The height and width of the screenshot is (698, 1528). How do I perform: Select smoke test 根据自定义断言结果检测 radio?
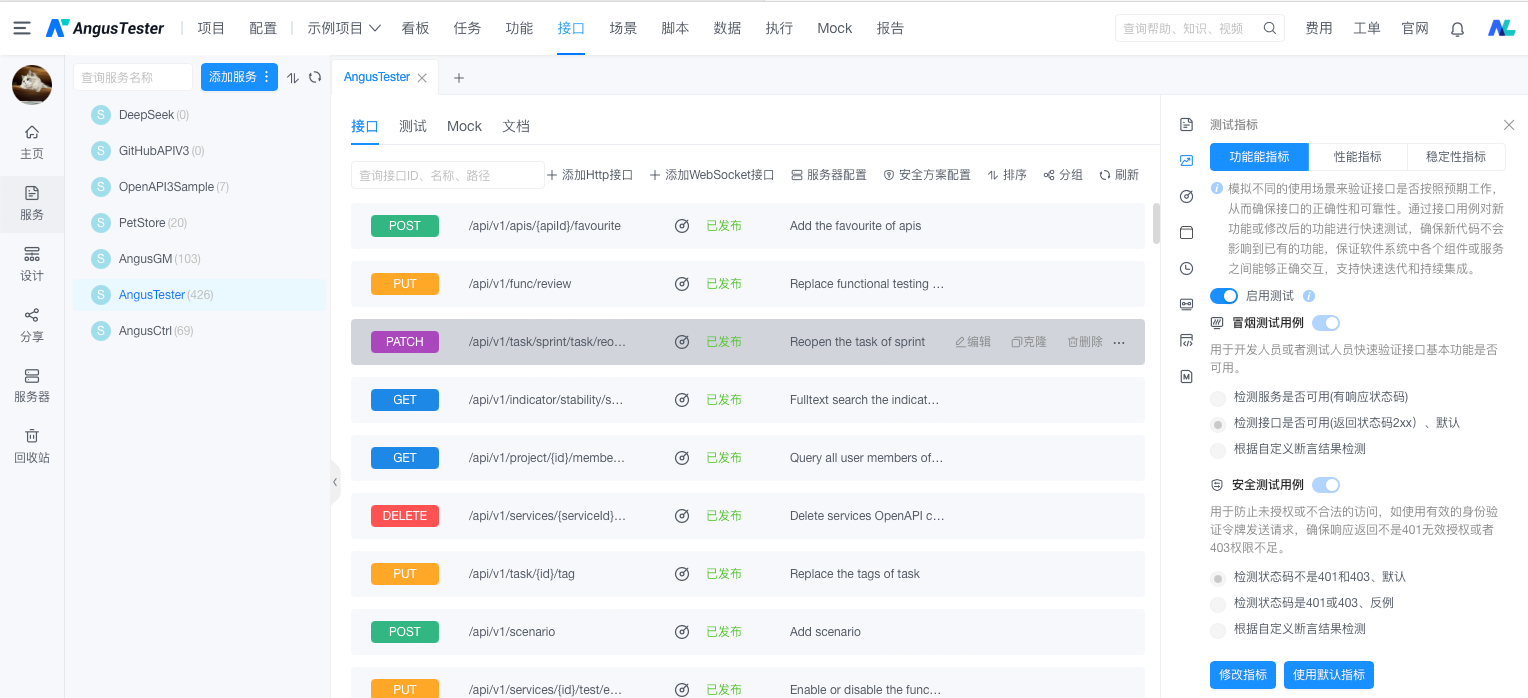1218,450
